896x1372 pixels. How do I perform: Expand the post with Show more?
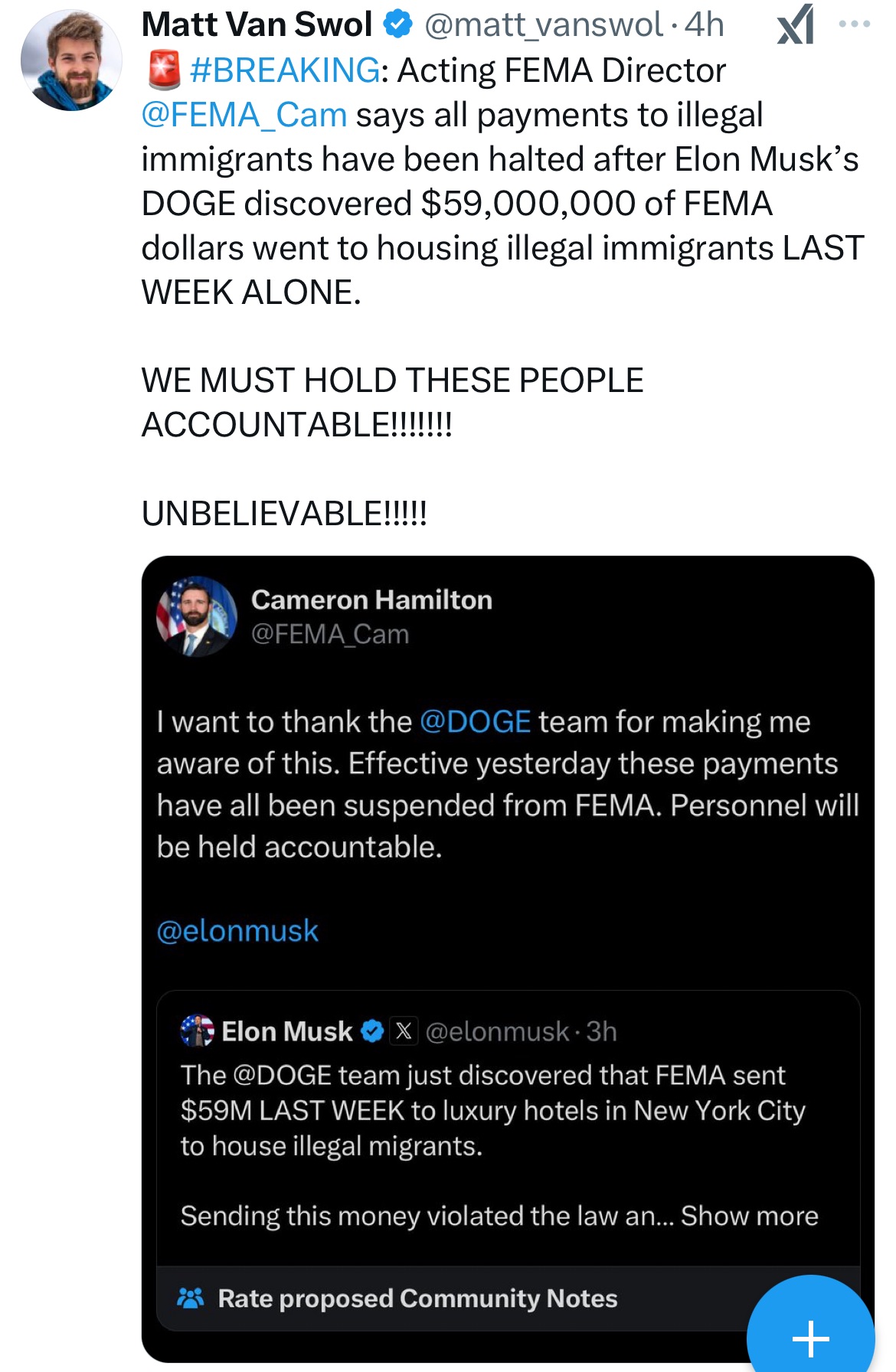click(749, 1216)
